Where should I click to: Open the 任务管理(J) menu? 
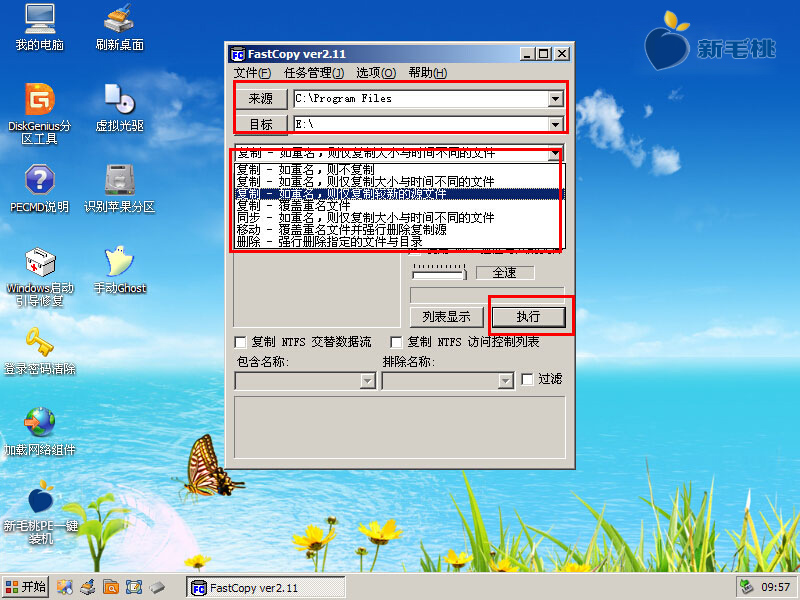314,73
